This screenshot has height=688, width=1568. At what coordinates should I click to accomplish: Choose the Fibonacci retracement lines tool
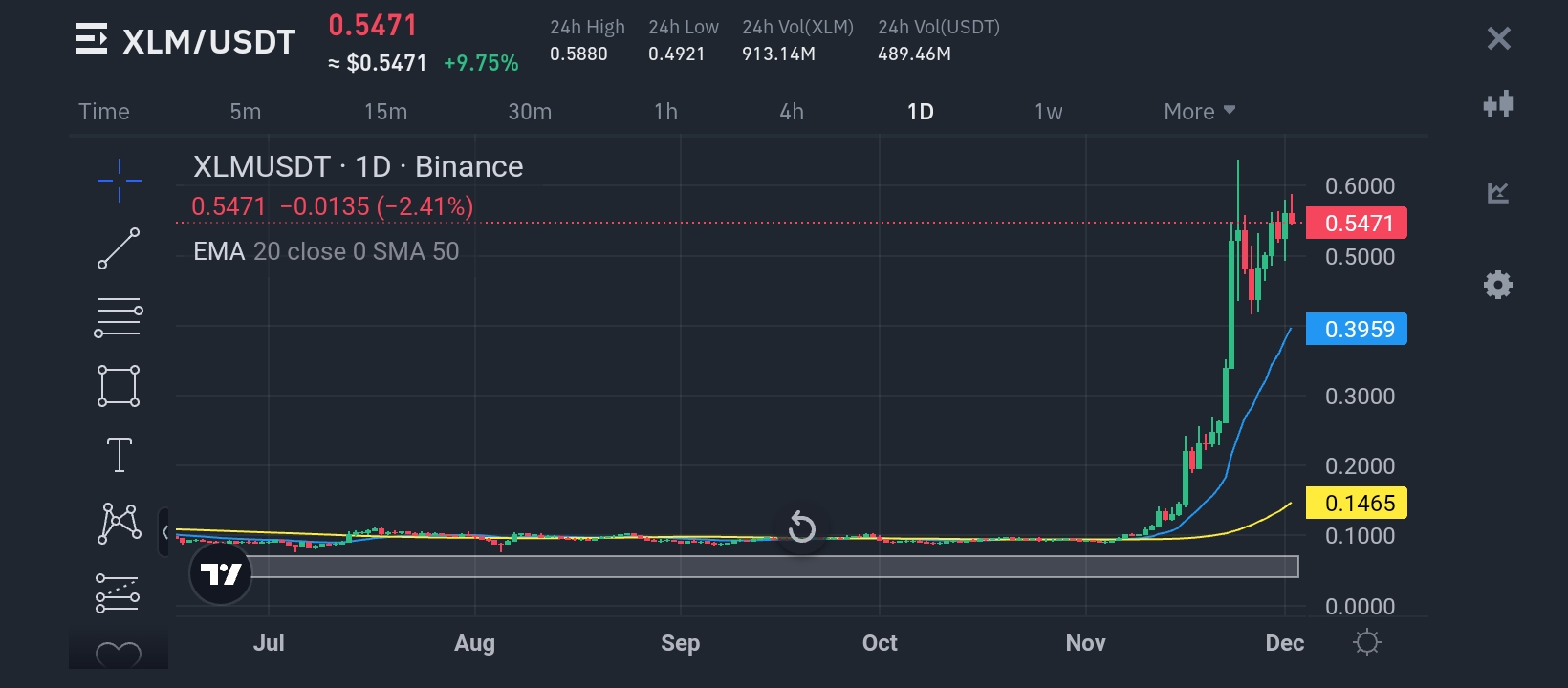119,318
